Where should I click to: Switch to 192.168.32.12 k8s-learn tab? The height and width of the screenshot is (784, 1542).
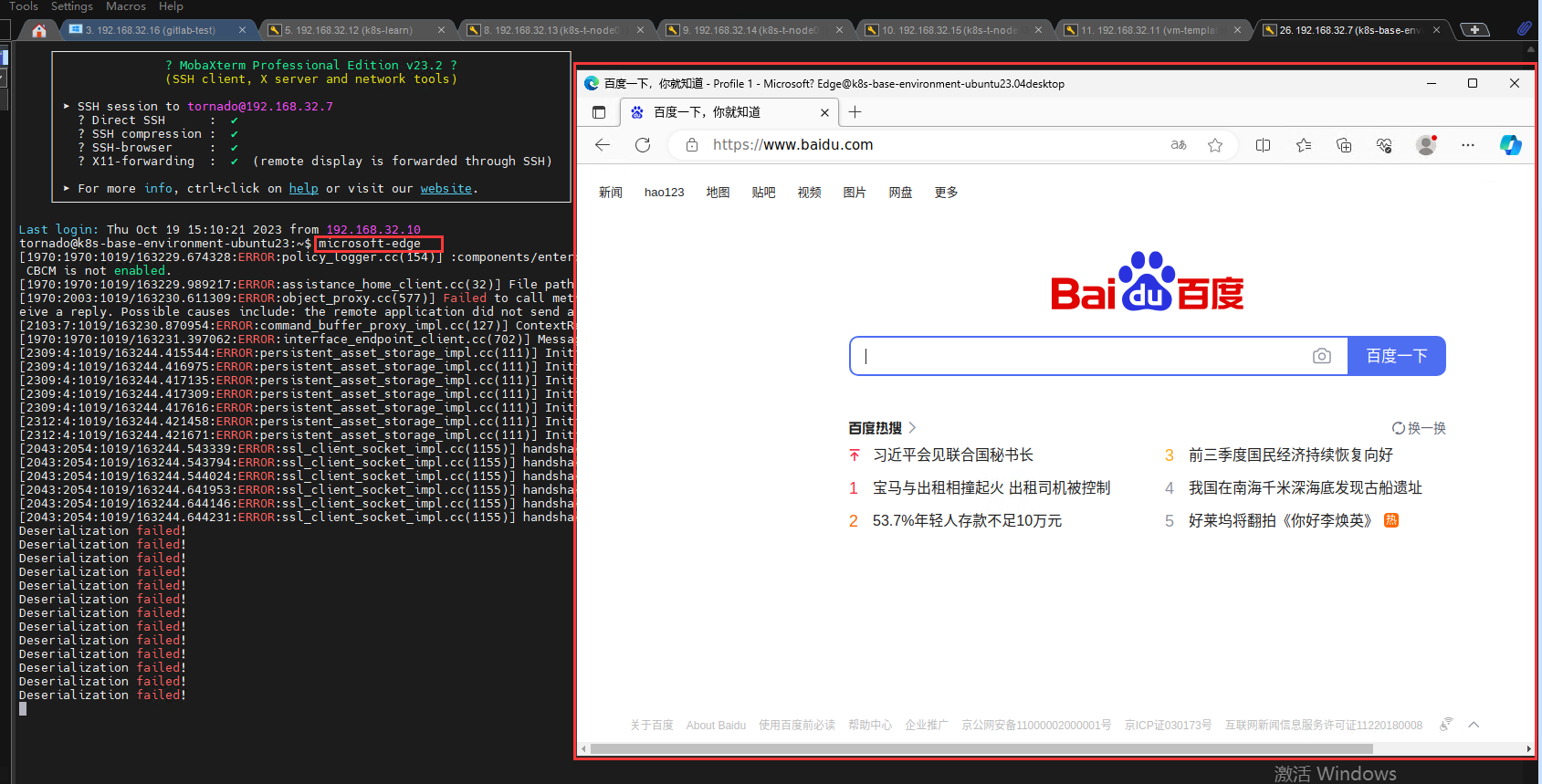(x=349, y=30)
